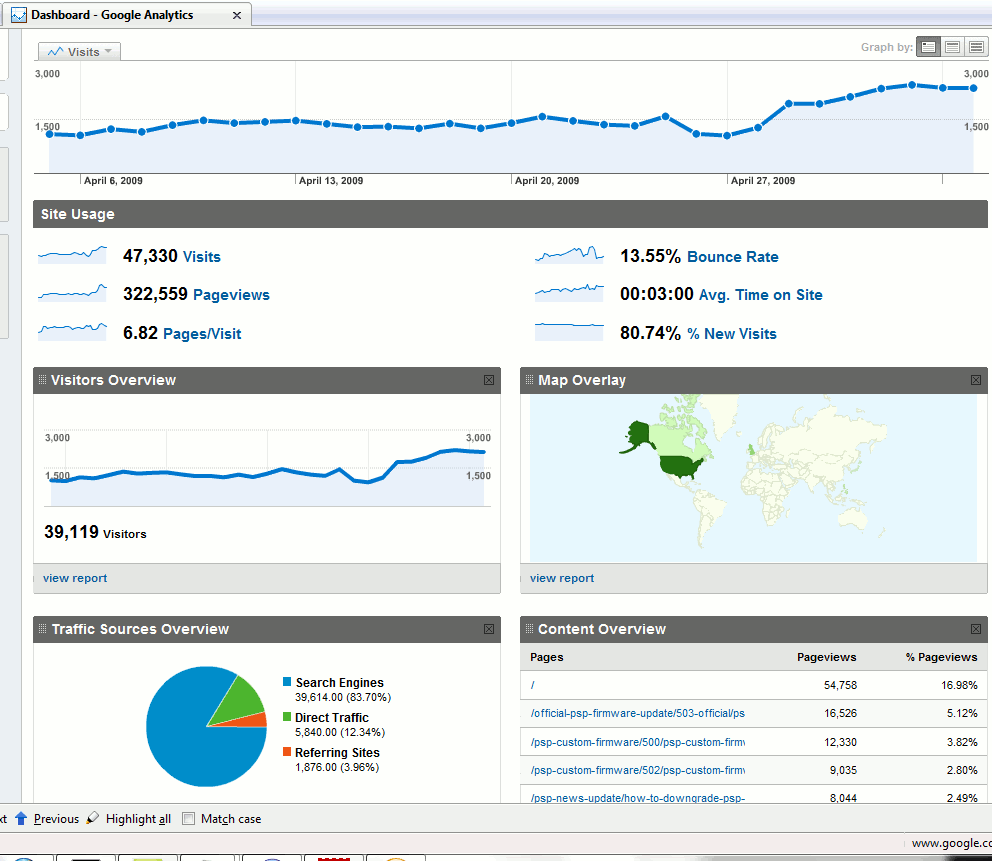This screenshot has height=861, width=992.
Task: Close the Dashboard - Google Analytics tab
Action: point(237,15)
